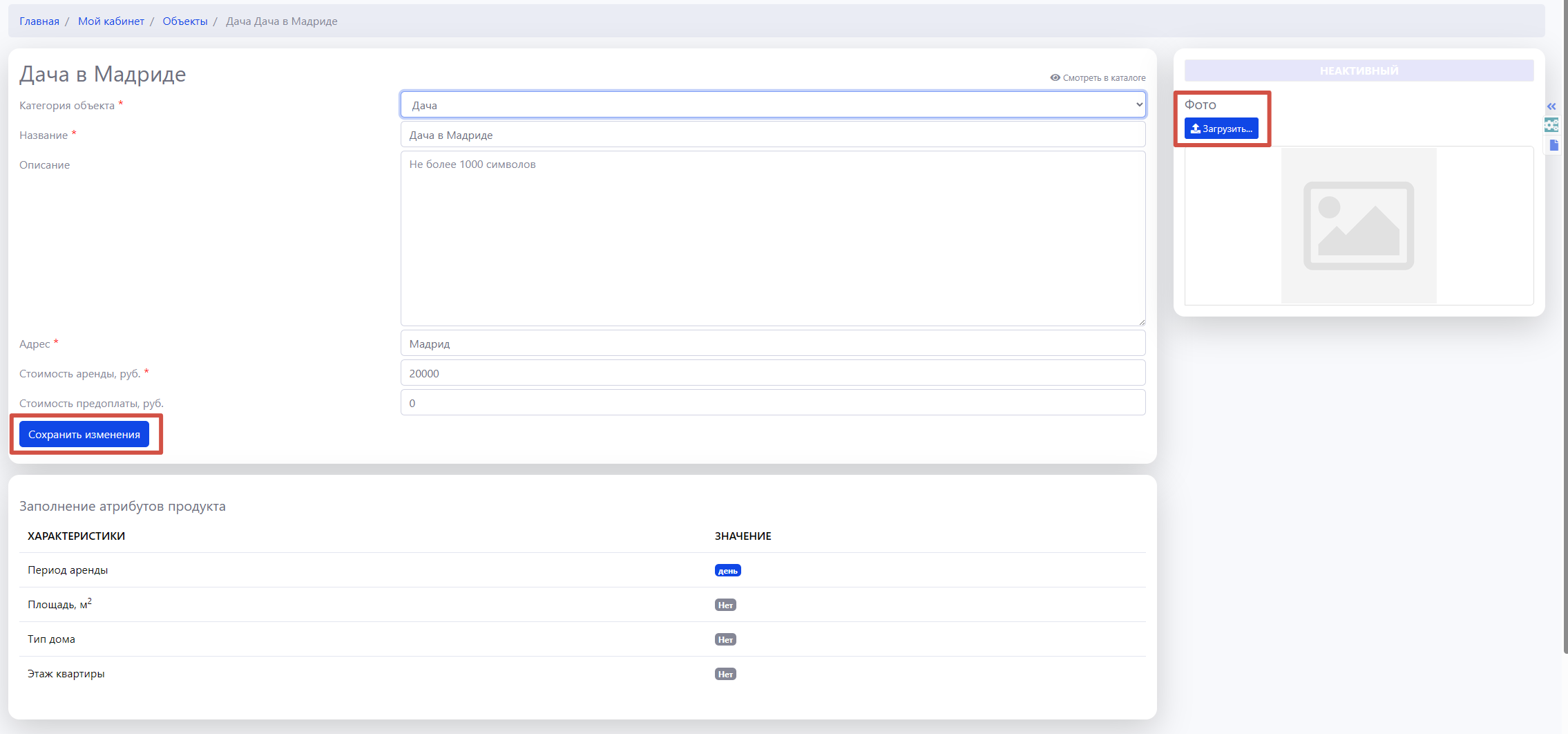Click the 'НЕАКТИВНЫЙ' status banner
This screenshot has height=734, width=1568.
(x=1358, y=70)
